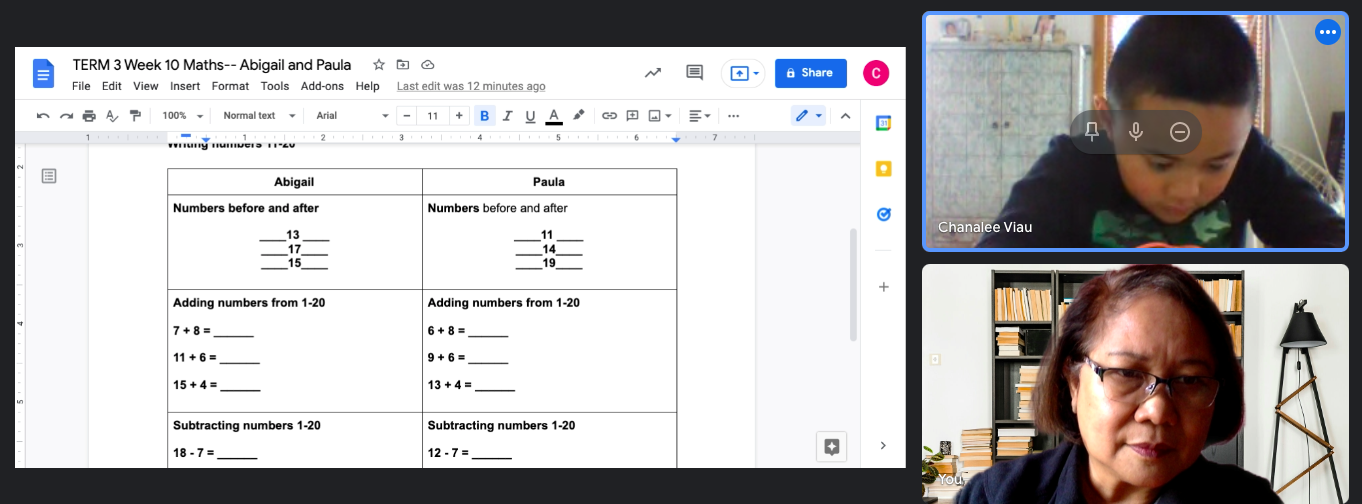The image size is (1362, 504).
Task: Increase font size with plus button
Action: 459,116
